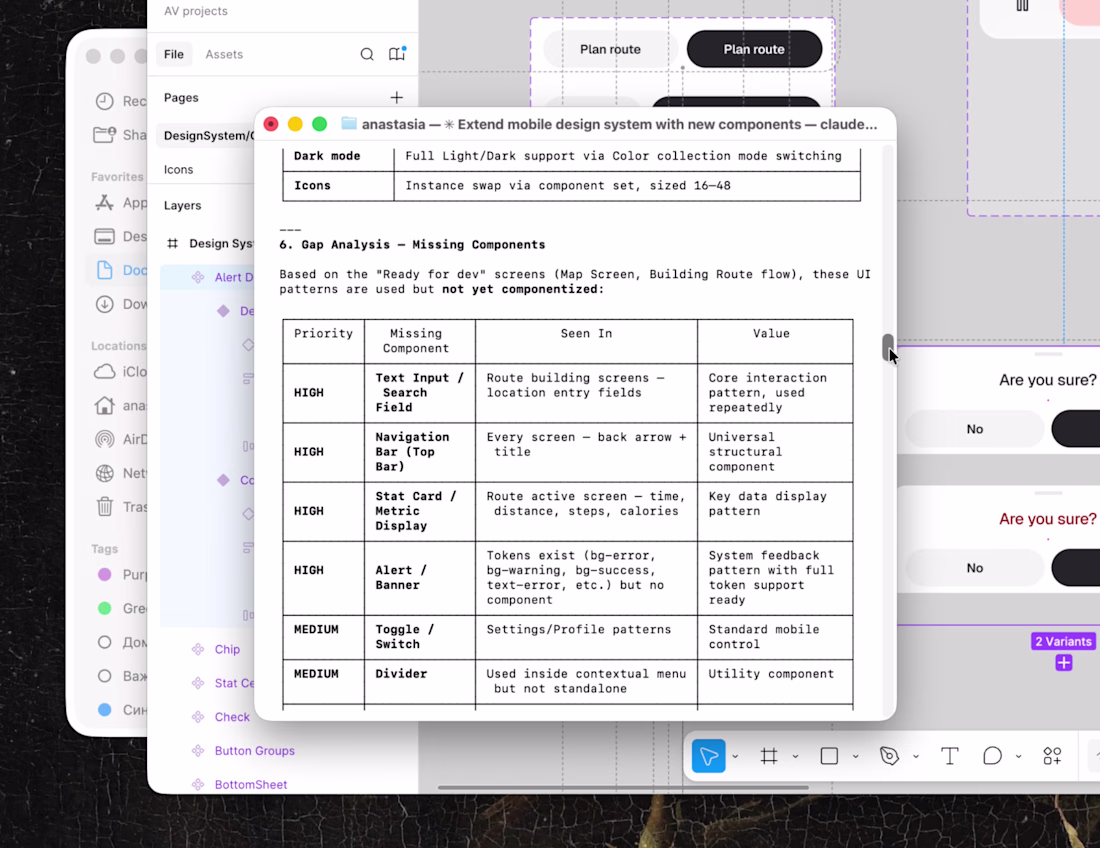Click the AV projects title in Figma
1100x848 pixels.
(x=196, y=11)
